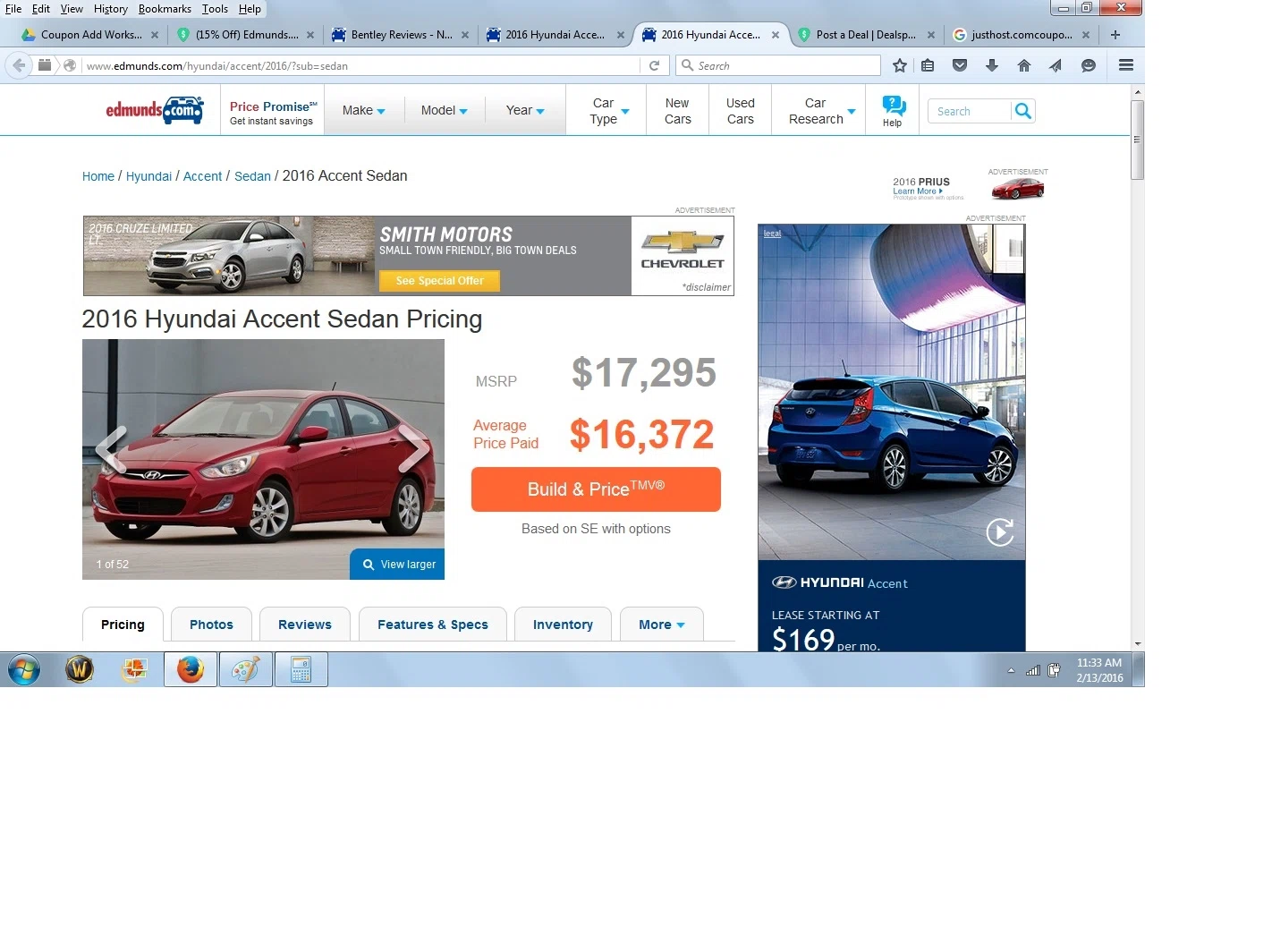The height and width of the screenshot is (952, 1272).
Task: Open a new browser tab
Action: pyautogui.click(x=1115, y=35)
